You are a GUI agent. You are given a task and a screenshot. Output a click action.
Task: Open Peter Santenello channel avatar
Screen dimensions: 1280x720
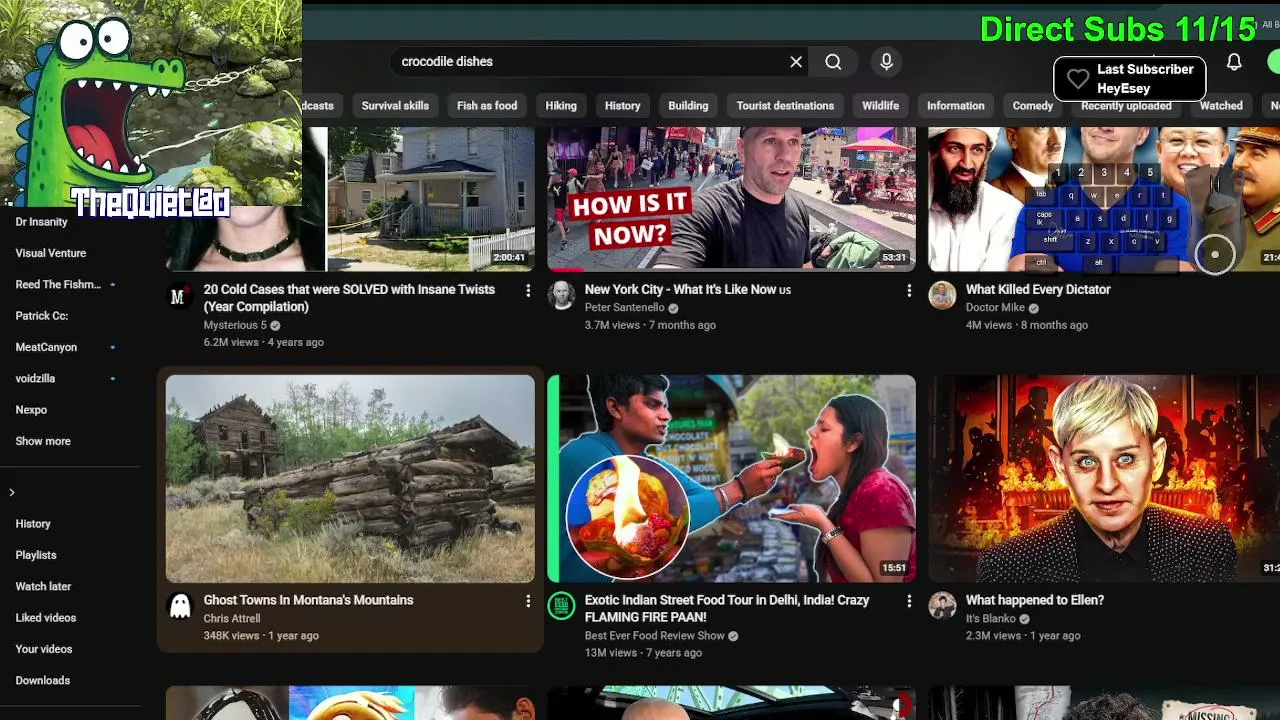(561, 295)
